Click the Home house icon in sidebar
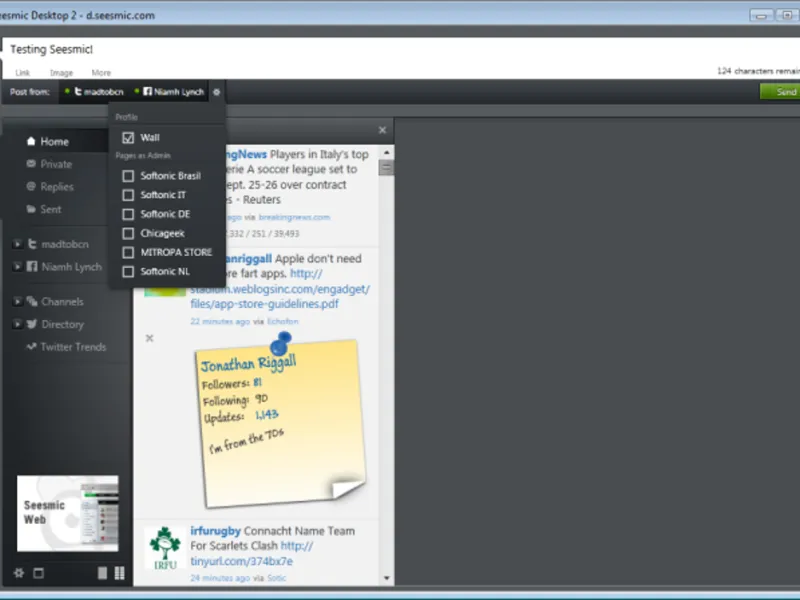The height and width of the screenshot is (600, 800). 31,141
